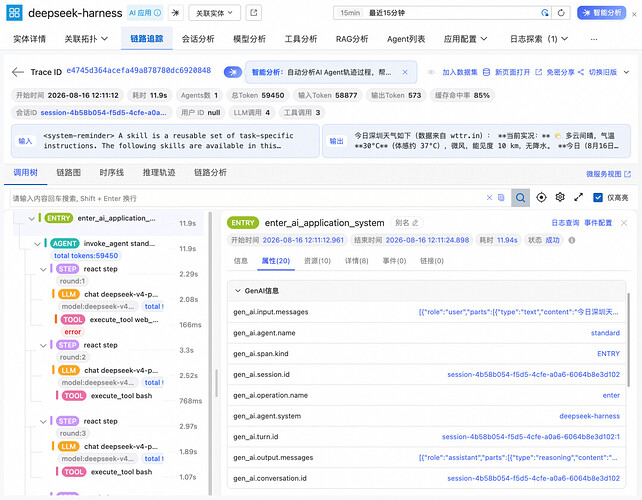The width and height of the screenshot is (642, 500).
Task: Click the 会话ID session-4b58b054 link
Action: [103, 113]
